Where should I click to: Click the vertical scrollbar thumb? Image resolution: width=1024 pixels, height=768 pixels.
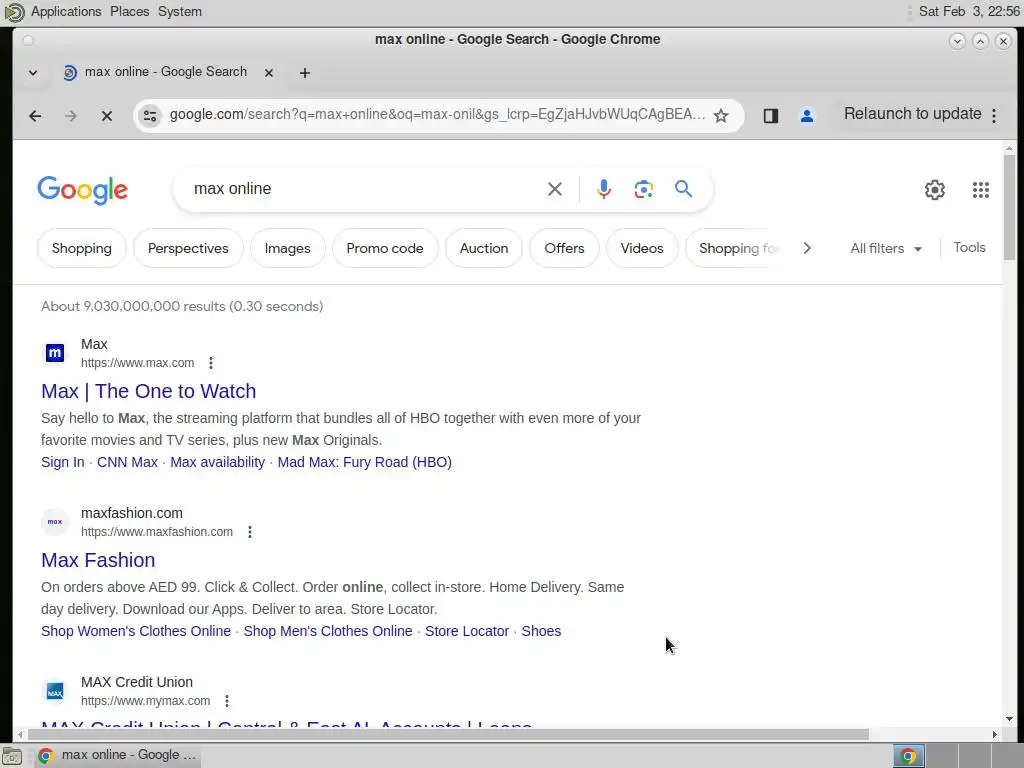click(x=1010, y=208)
